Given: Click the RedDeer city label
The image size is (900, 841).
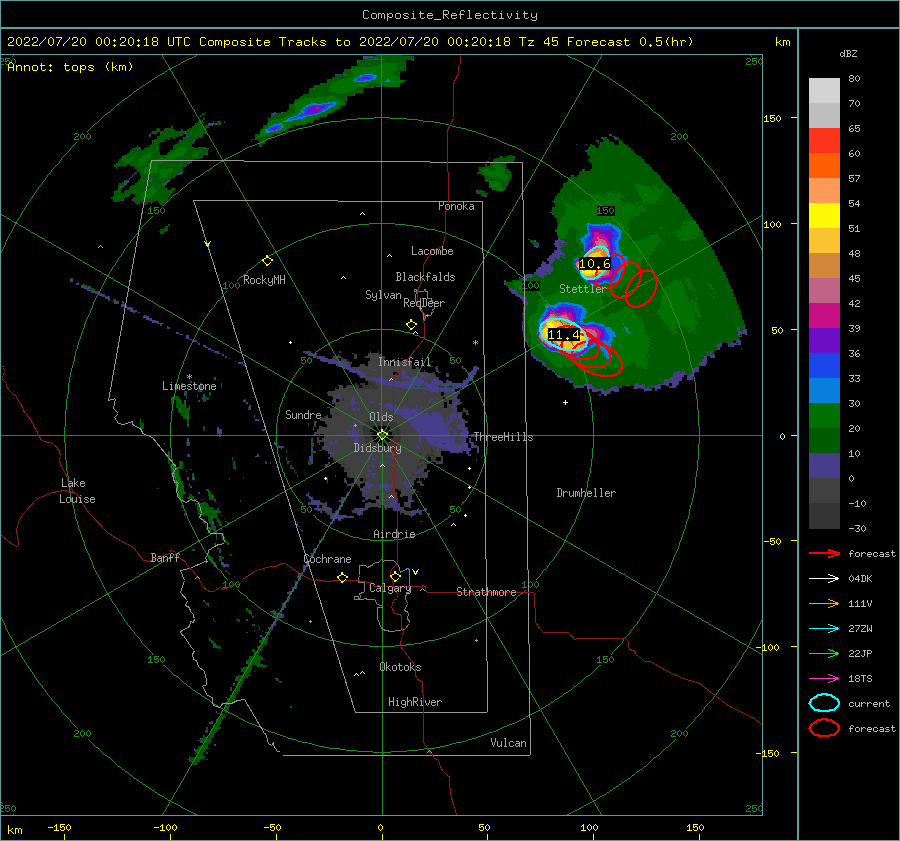Looking at the screenshot, I should point(424,303).
